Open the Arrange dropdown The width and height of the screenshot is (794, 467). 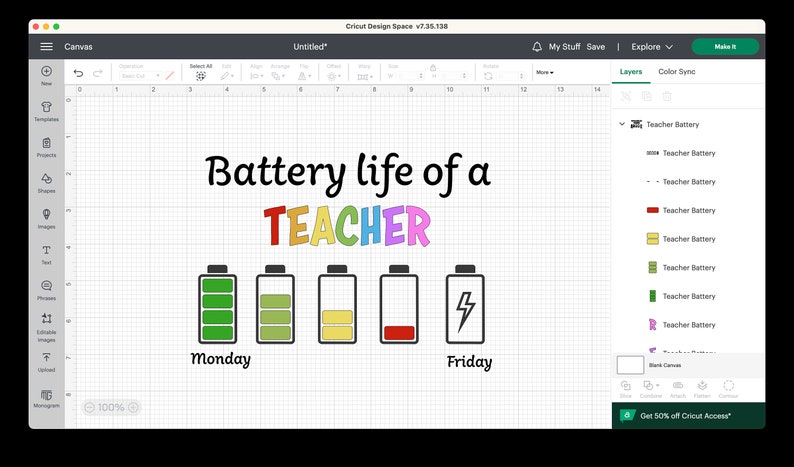pyautogui.click(x=278, y=76)
